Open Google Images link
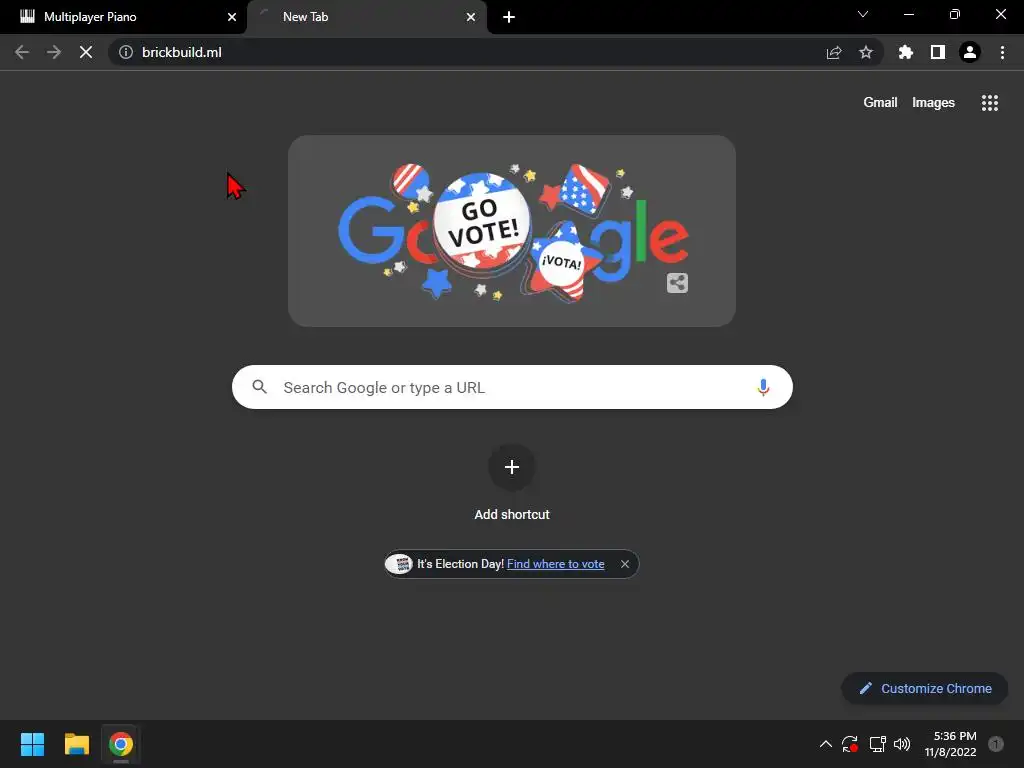The width and height of the screenshot is (1024, 768). [933, 103]
